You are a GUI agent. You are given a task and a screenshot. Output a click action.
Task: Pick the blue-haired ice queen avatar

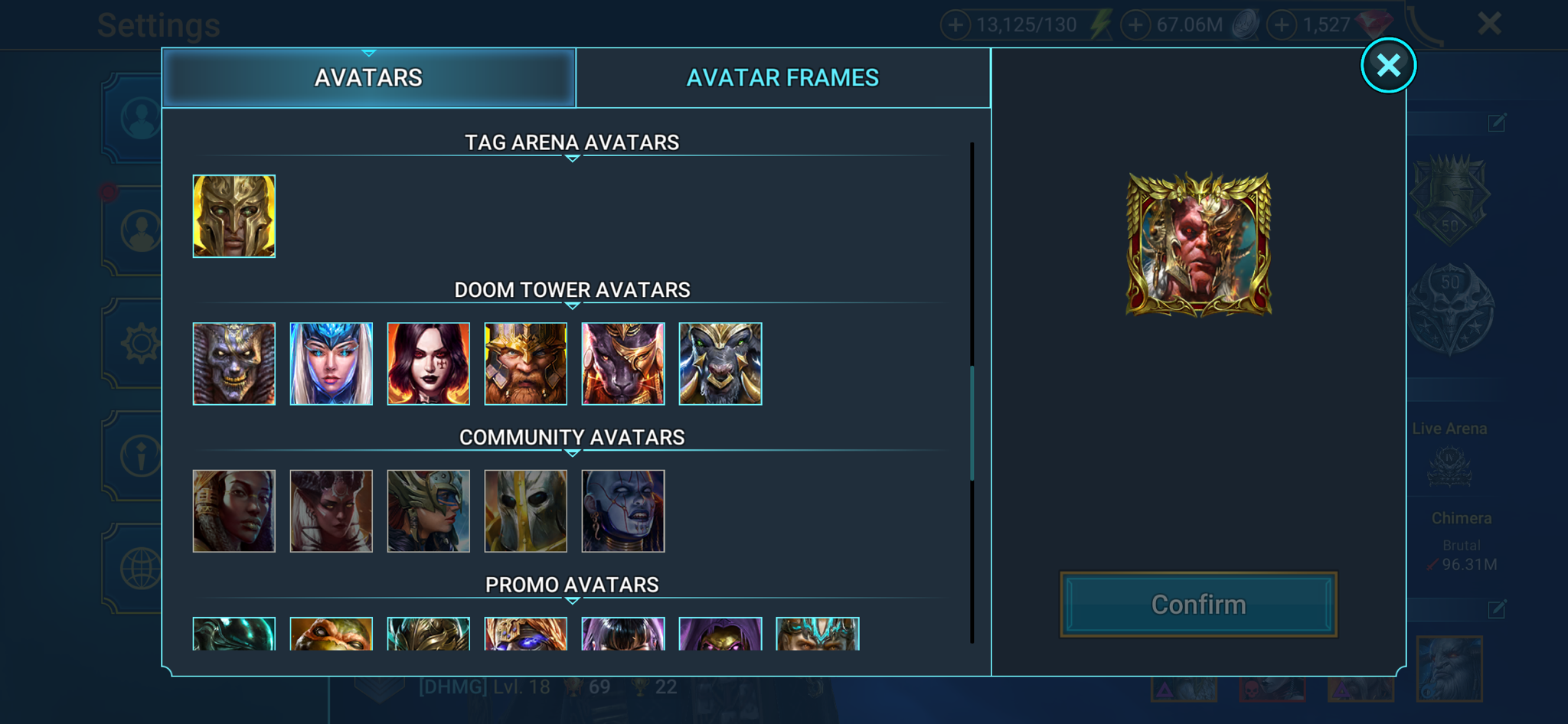331,364
